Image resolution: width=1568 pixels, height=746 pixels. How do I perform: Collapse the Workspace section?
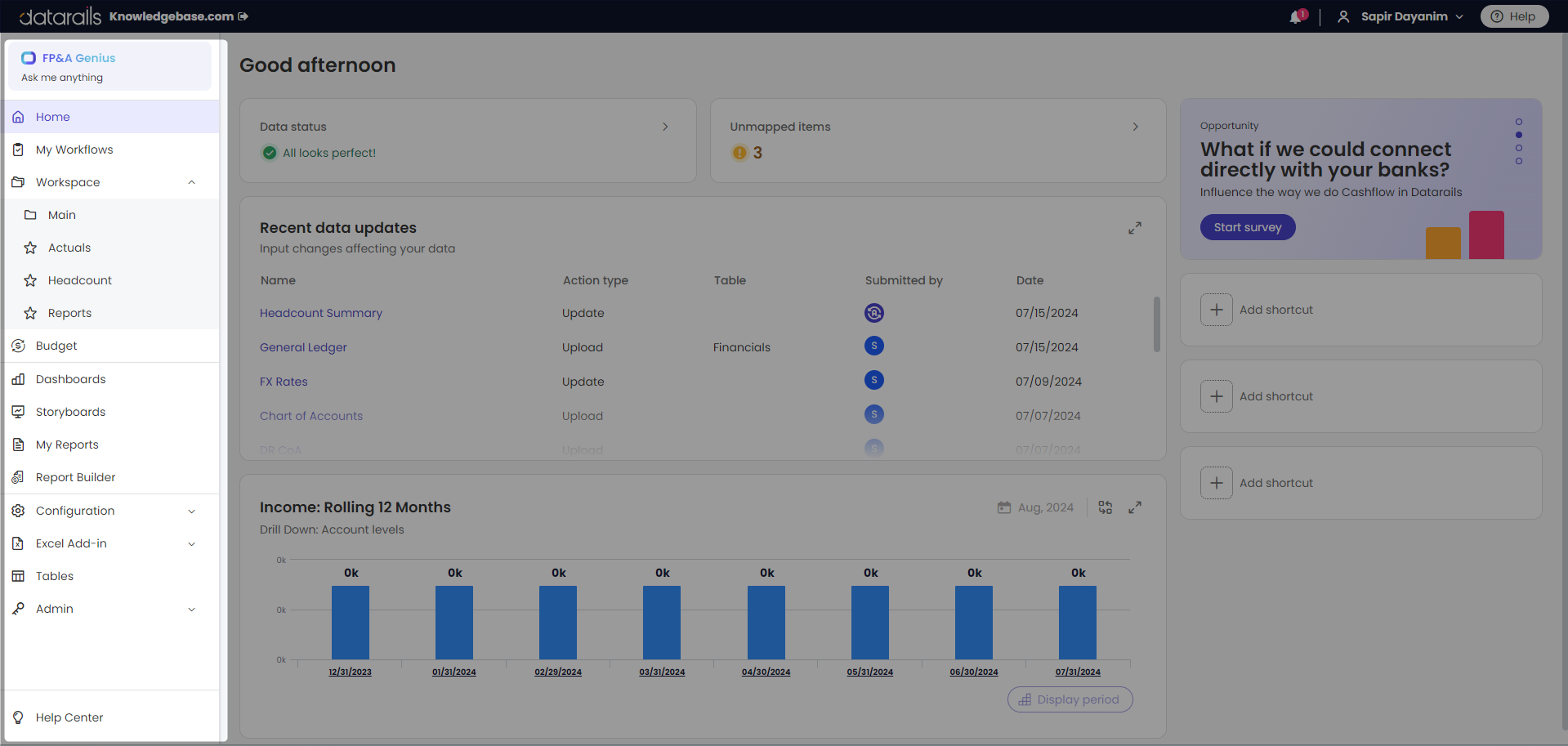pos(191,182)
